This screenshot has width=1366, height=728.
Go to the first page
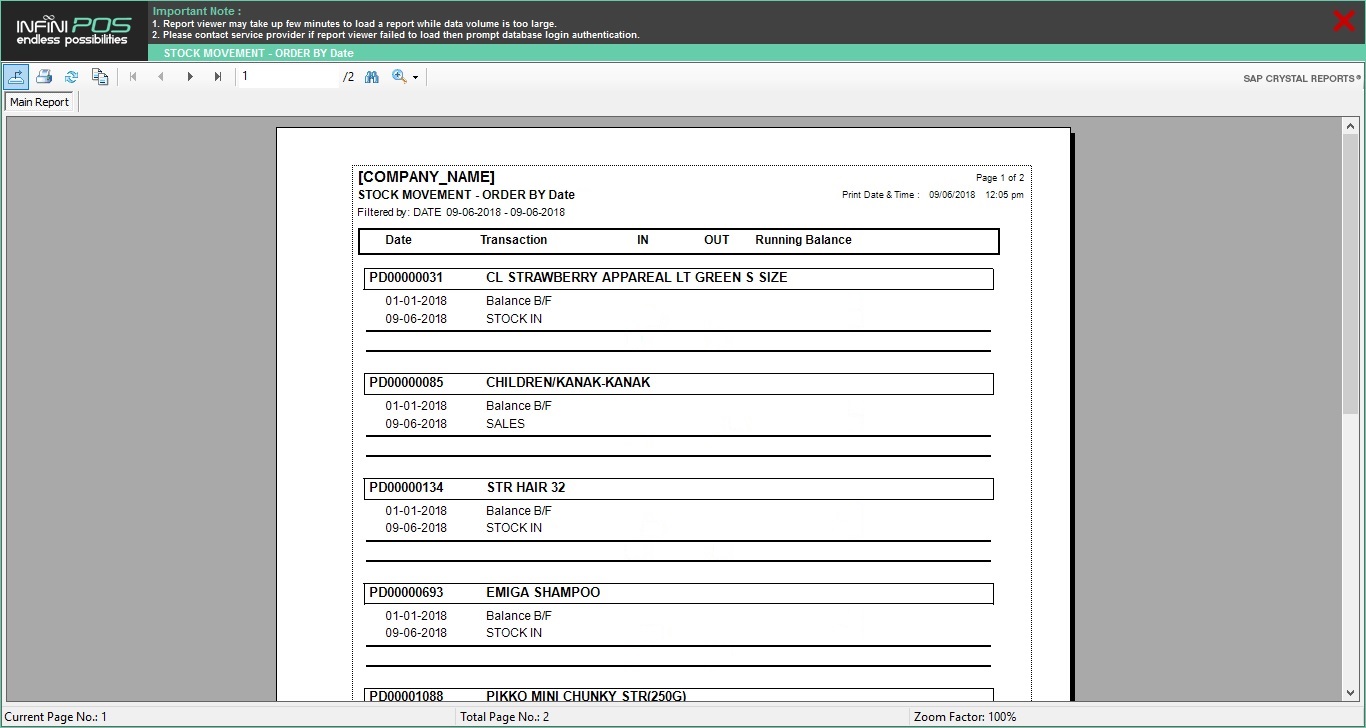point(133,76)
